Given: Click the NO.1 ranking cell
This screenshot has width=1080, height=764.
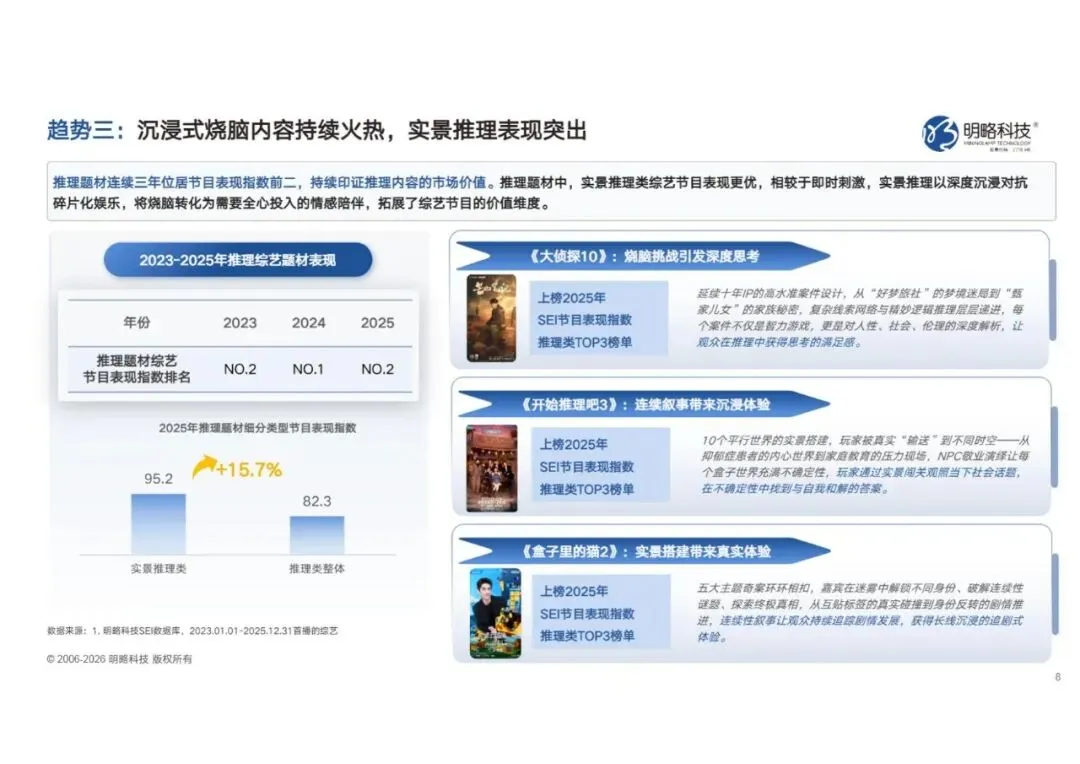Looking at the screenshot, I should pyautogui.click(x=308, y=369).
